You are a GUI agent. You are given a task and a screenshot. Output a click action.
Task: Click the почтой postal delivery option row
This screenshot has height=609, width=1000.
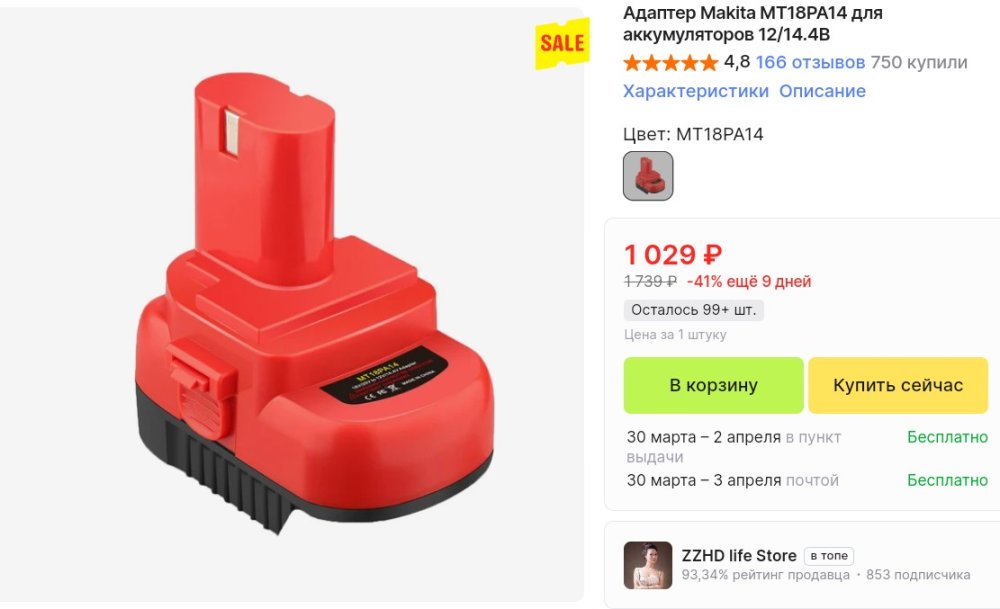807,480
